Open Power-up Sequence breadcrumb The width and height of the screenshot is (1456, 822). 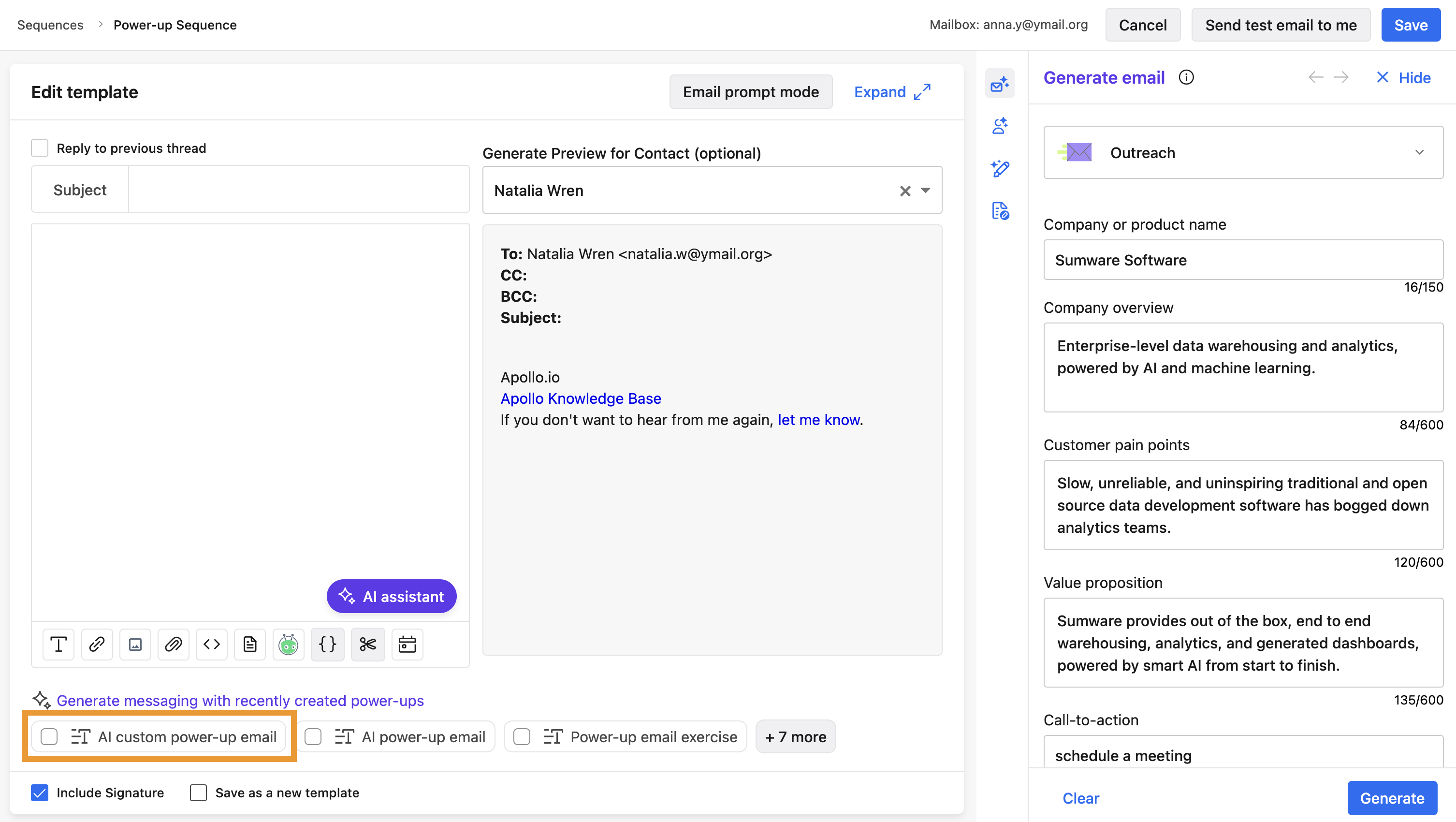175,24
